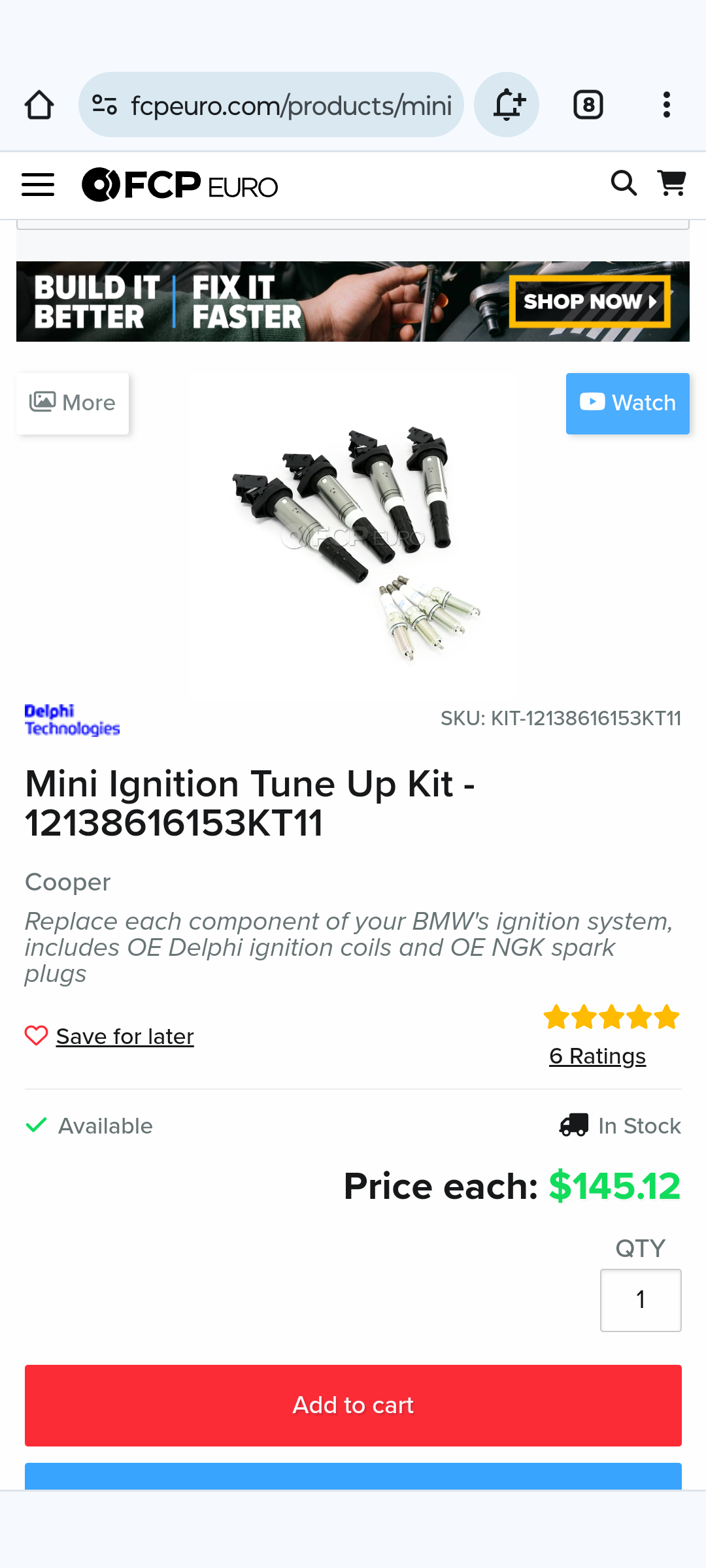
Task: Tap the notification bell plus icon
Action: click(507, 105)
